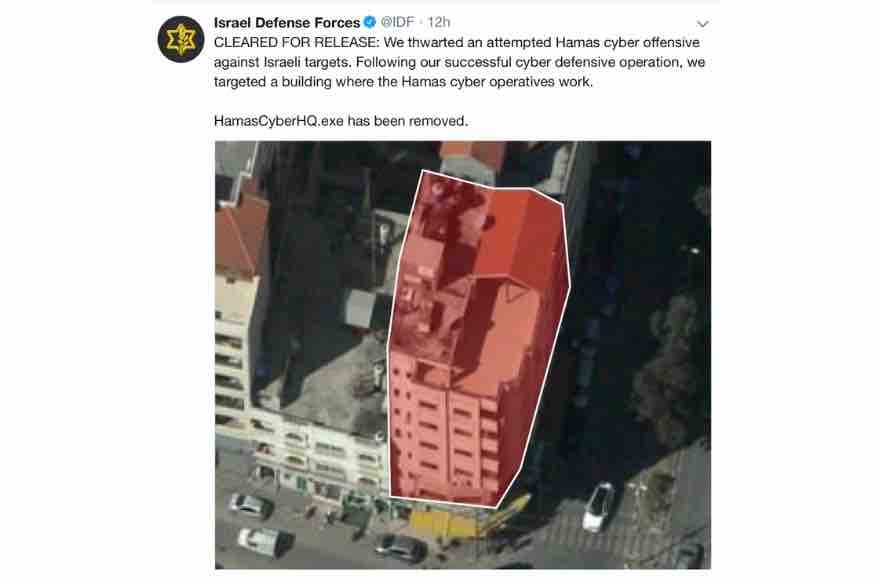
Task: Open the tweet via 12h timestamp
Action: pos(439,22)
